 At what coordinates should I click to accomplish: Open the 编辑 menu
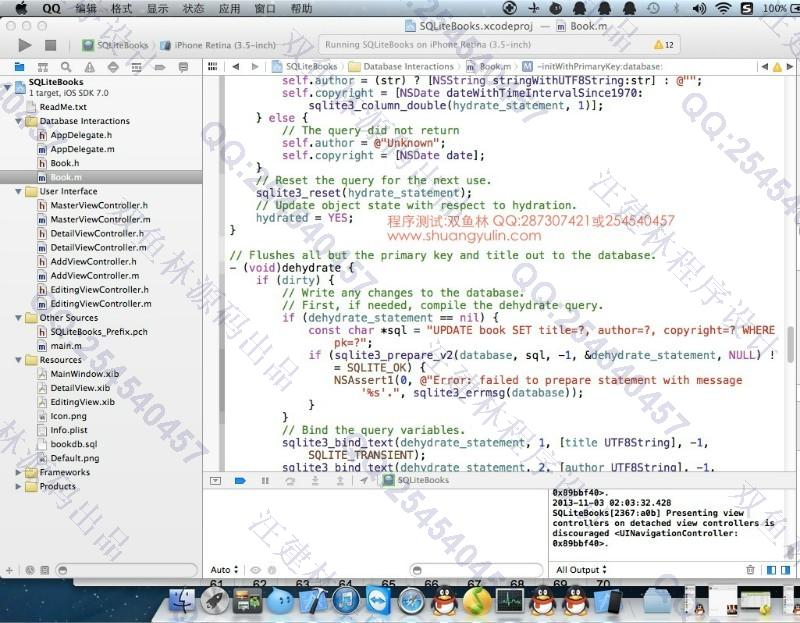[x=85, y=8]
